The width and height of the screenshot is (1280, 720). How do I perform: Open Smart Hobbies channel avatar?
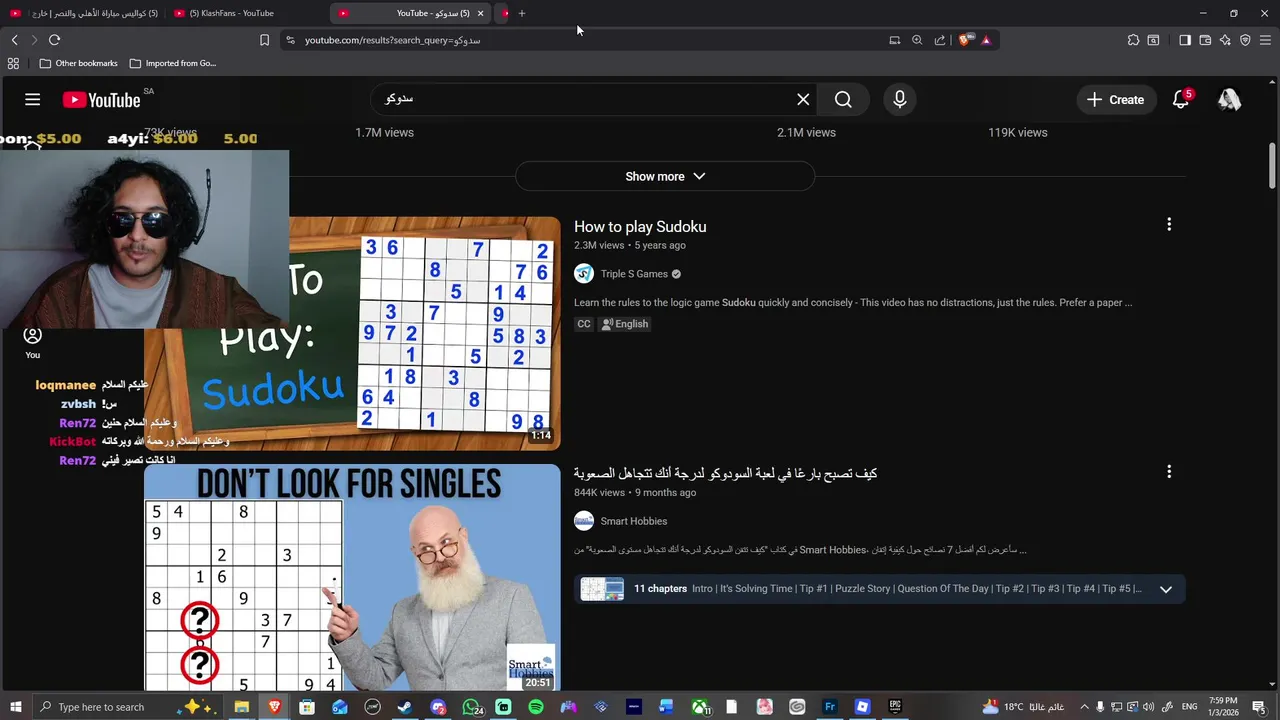[584, 521]
